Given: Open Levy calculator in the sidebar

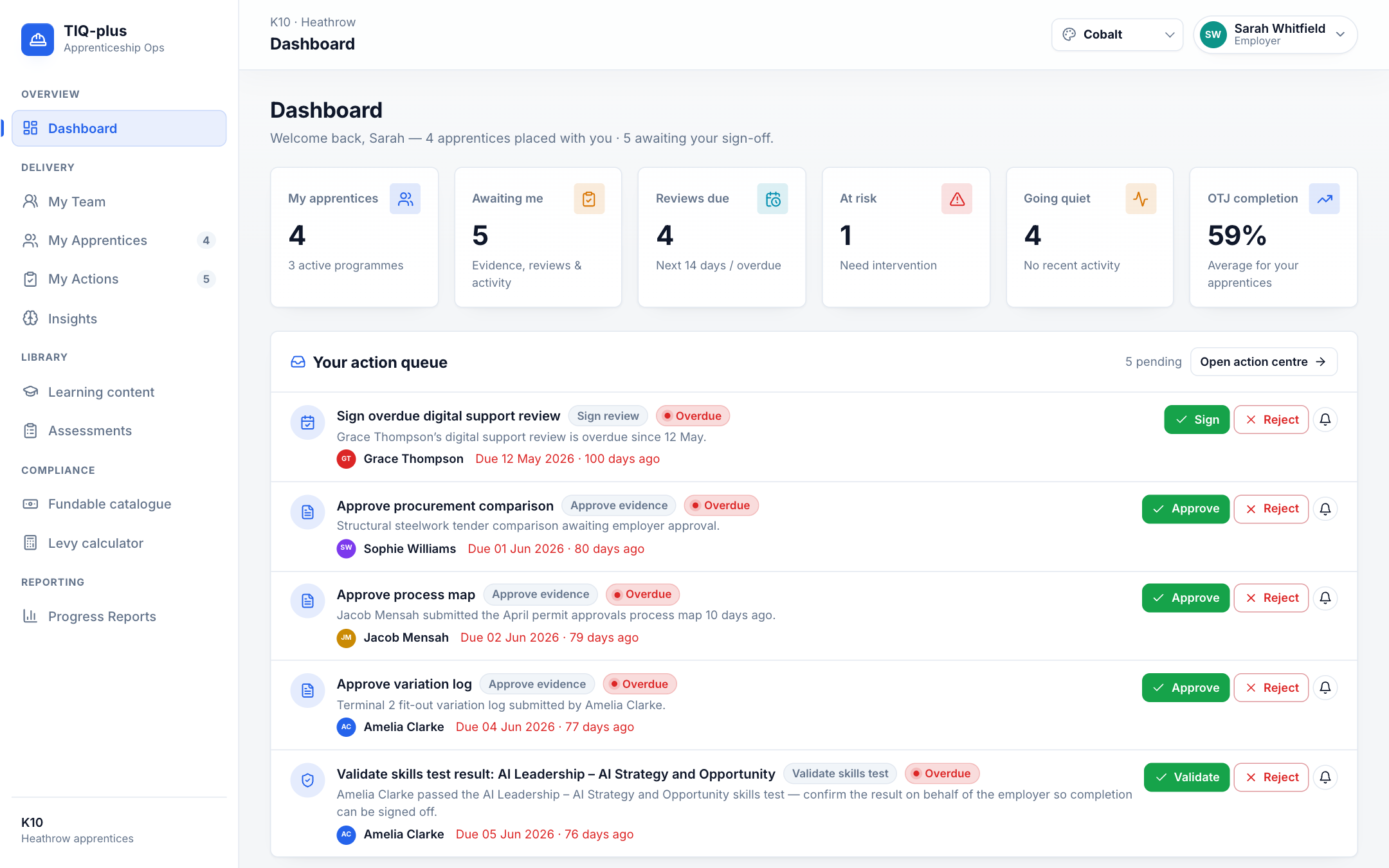Looking at the screenshot, I should tap(119, 543).
